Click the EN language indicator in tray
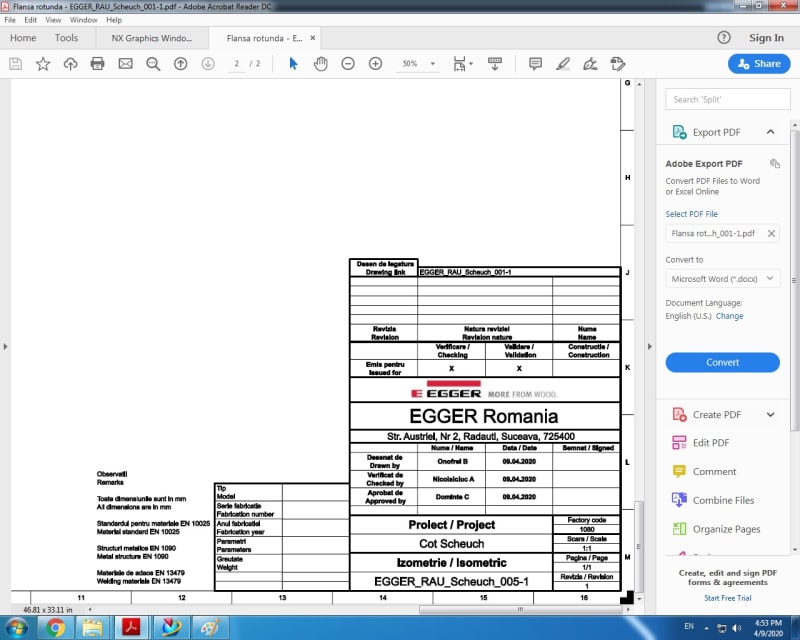 689,626
